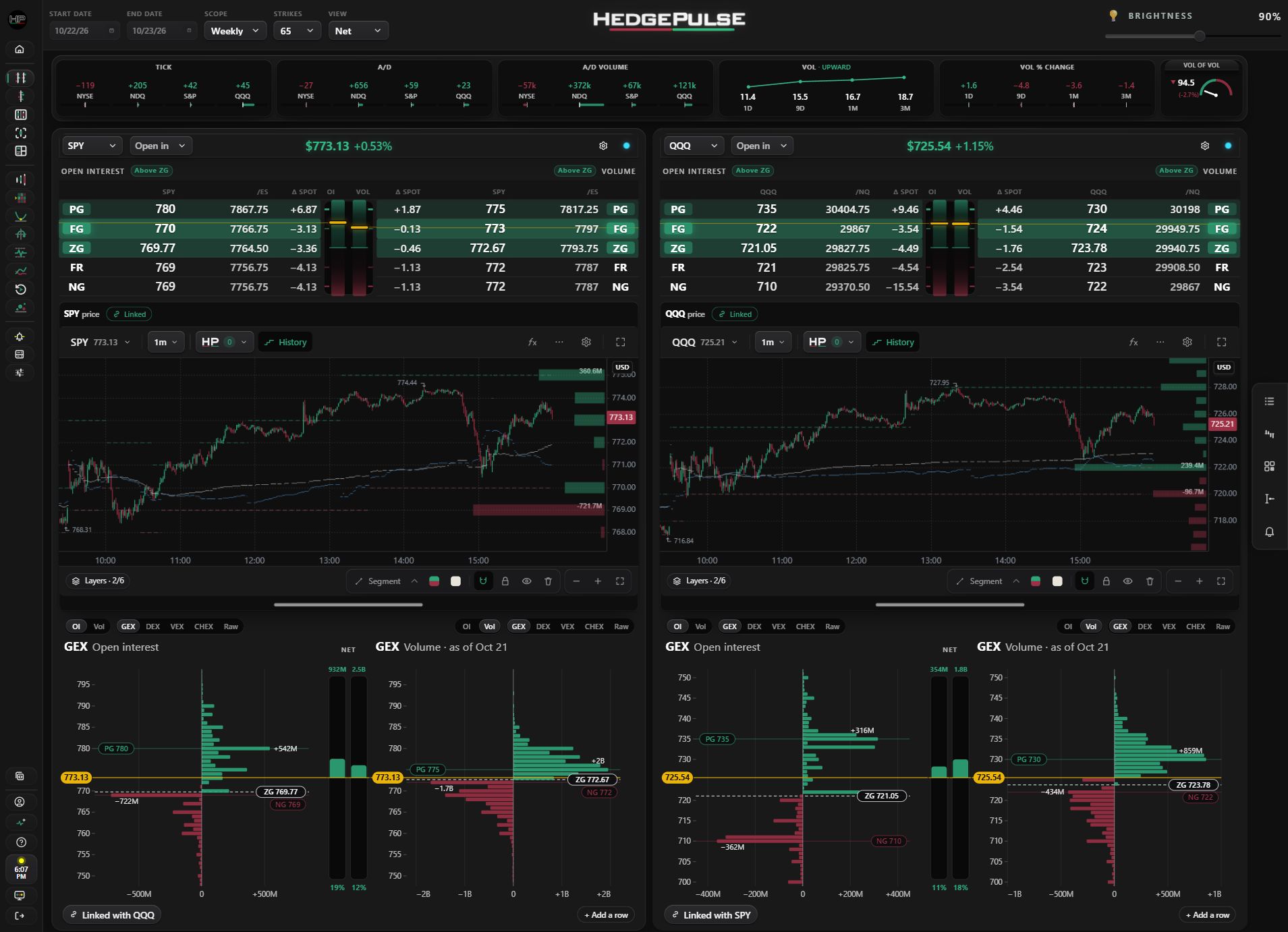Open the home icon in left sidebar
This screenshot has height=932, width=1288.
[x=20, y=49]
